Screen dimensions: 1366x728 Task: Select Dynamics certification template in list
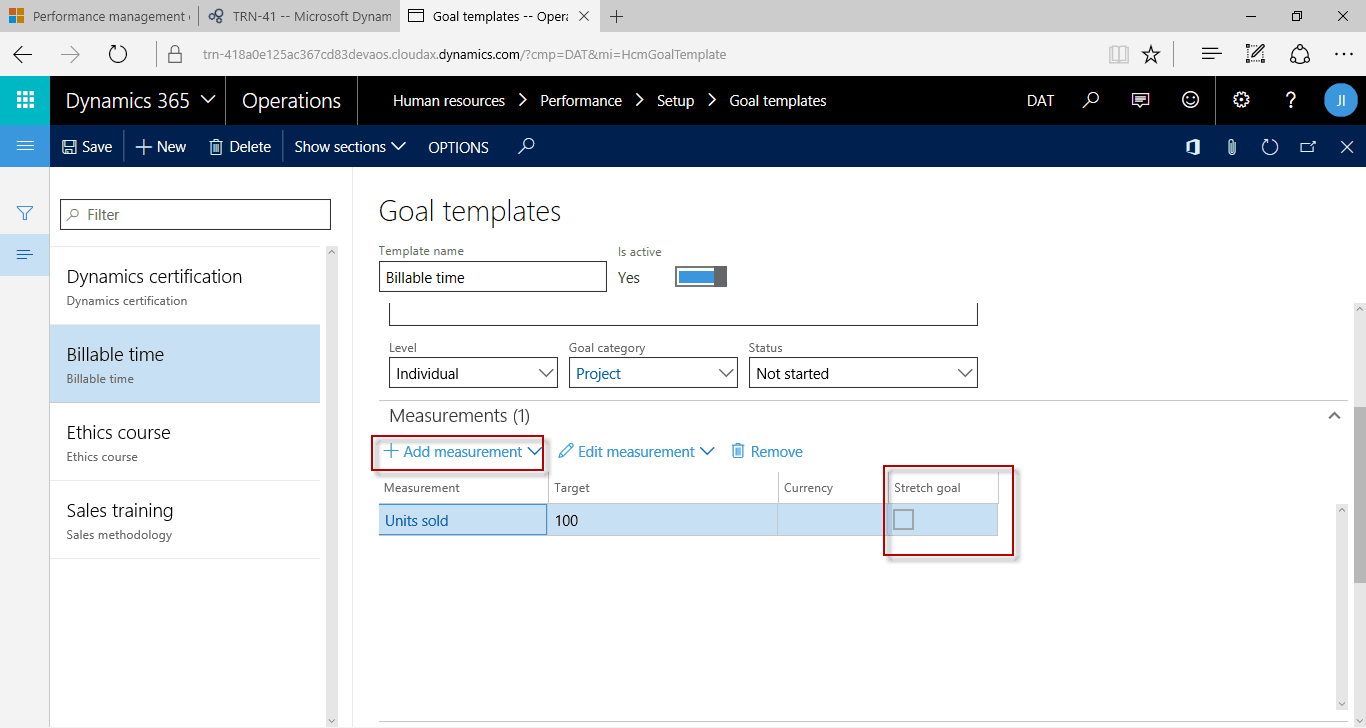(x=185, y=286)
